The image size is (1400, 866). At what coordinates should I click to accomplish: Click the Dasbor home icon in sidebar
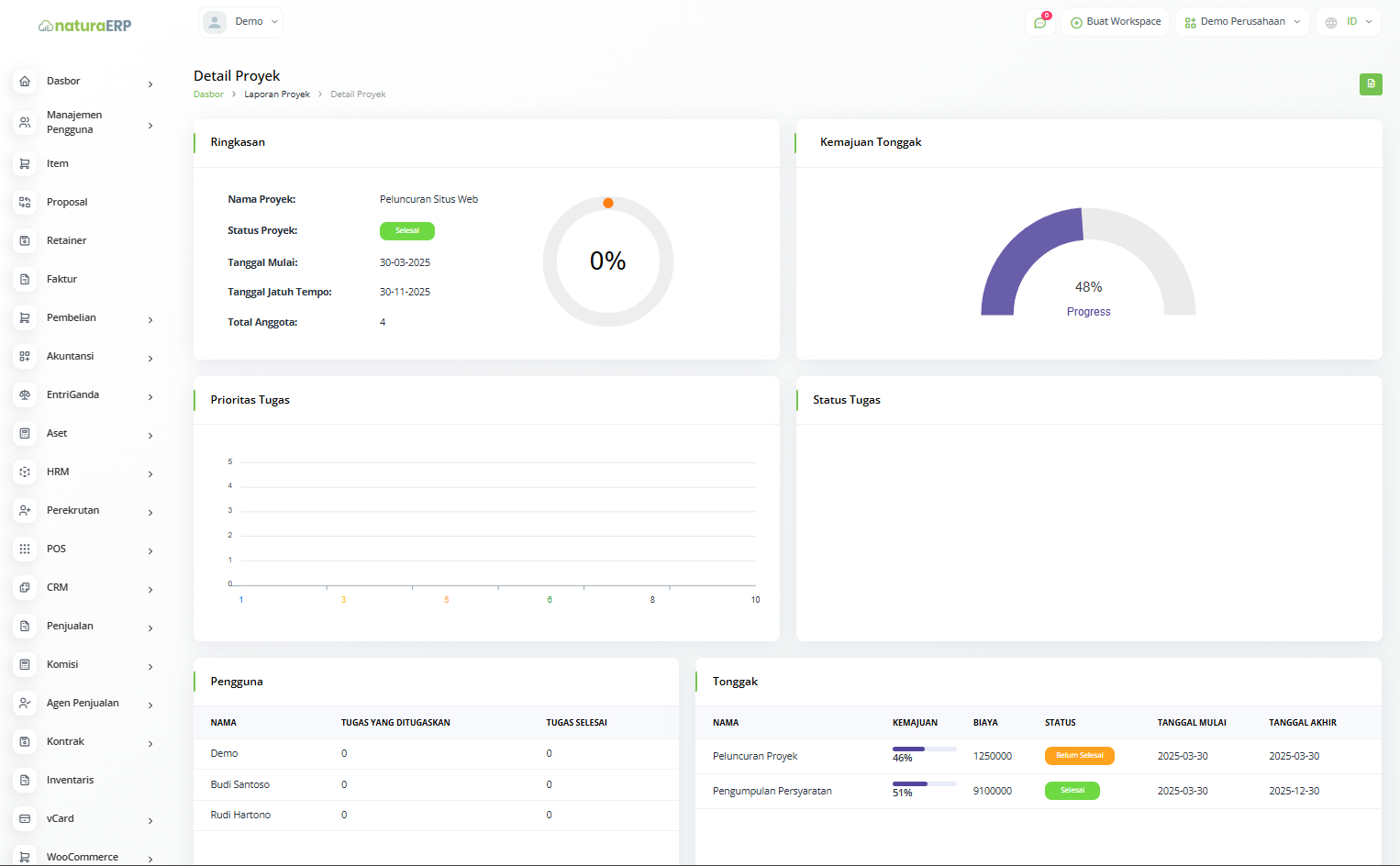pyautogui.click(x=25, y=82)
